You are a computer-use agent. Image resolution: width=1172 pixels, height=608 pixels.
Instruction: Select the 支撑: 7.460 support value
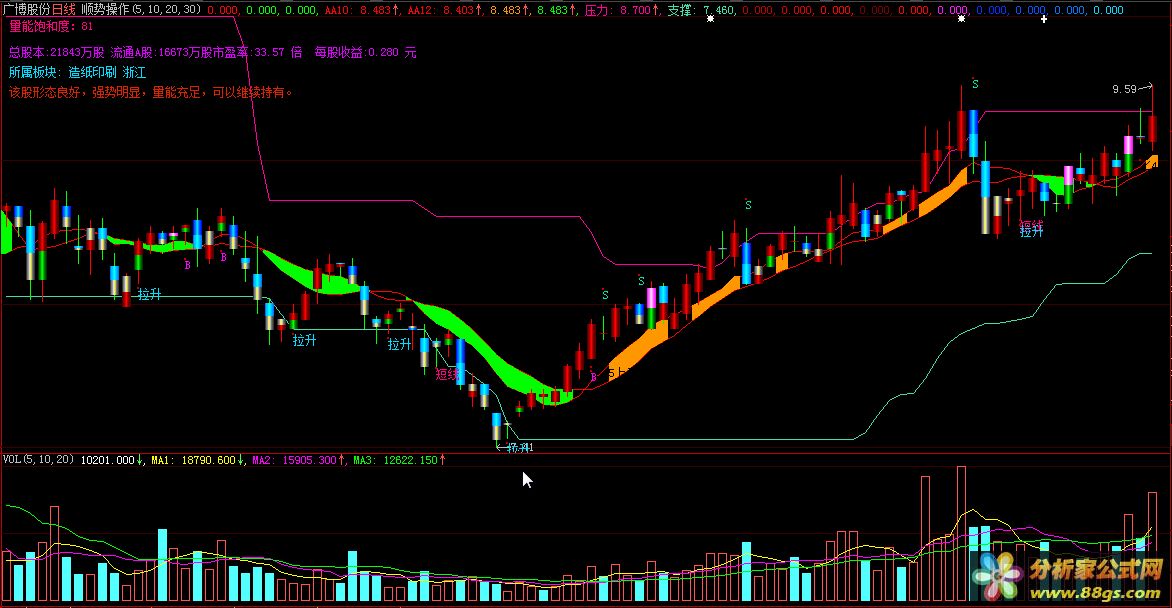tap(701, 10)
